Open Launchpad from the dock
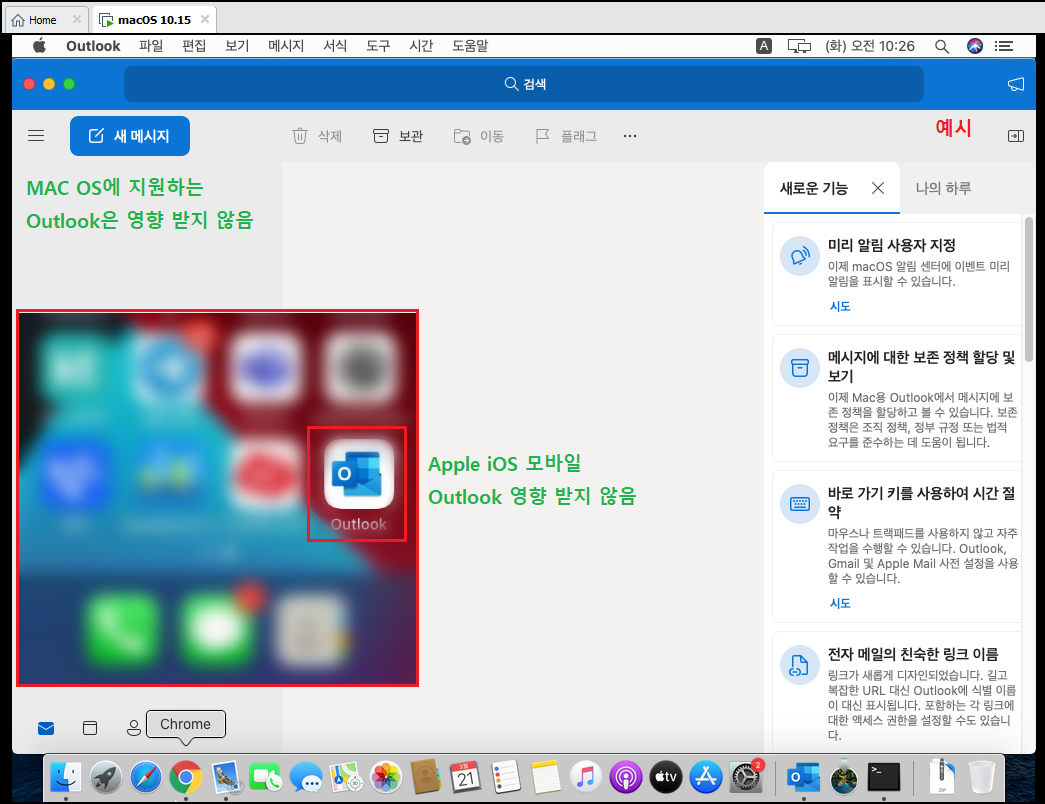Image resolution: width=1045 pixels, height=804 pixels. point(106,777)
